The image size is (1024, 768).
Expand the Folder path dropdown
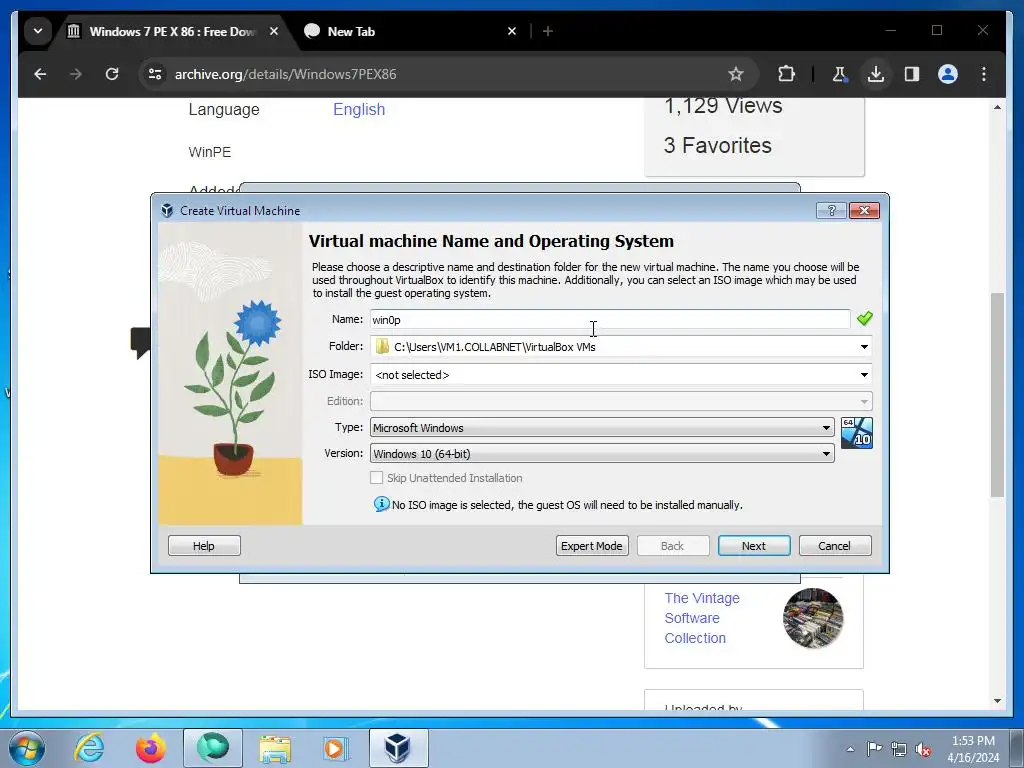(x=864, y=347)
